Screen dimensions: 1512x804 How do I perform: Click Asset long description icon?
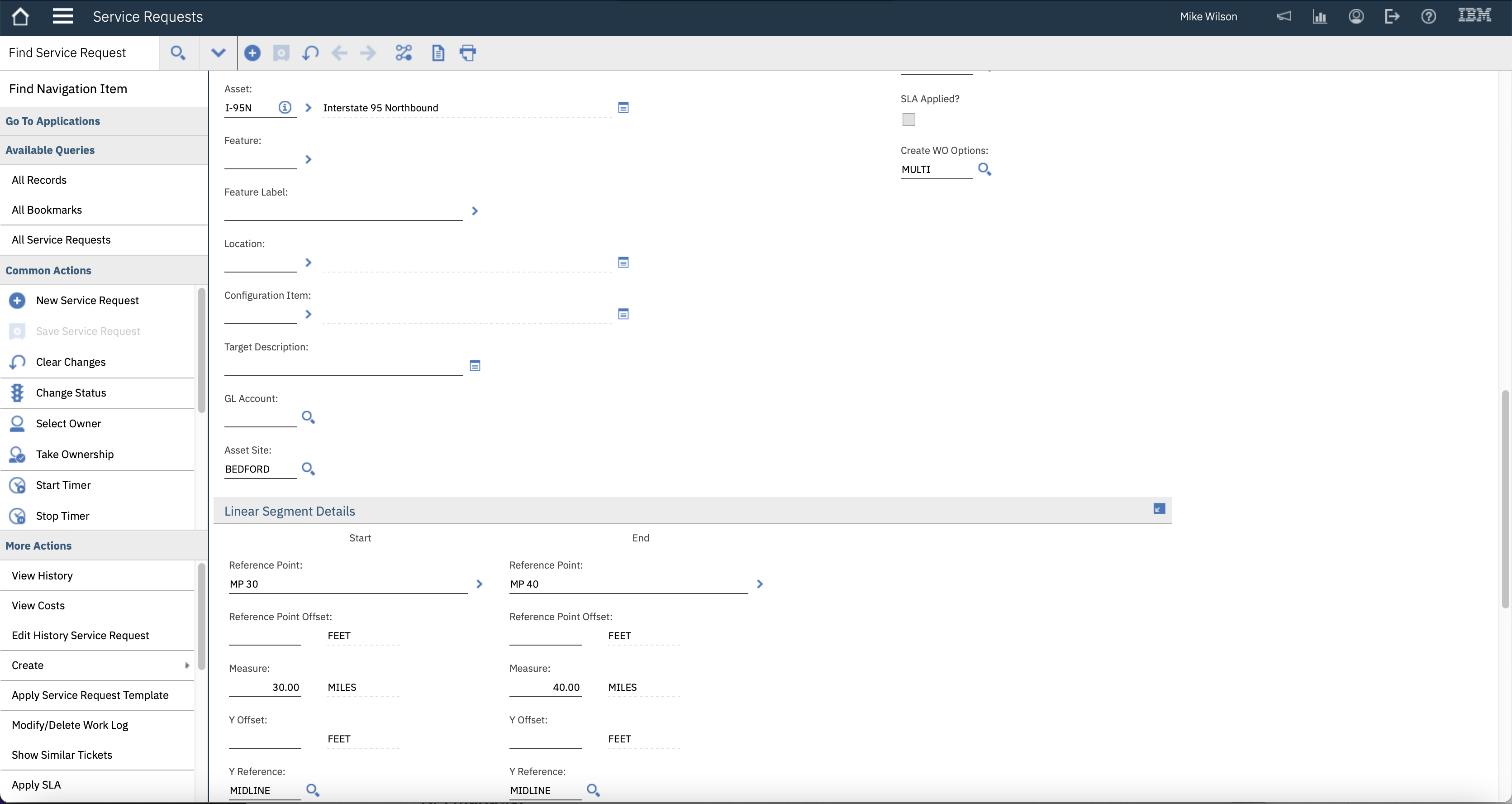pyautogui.click(x=623, y=107)
